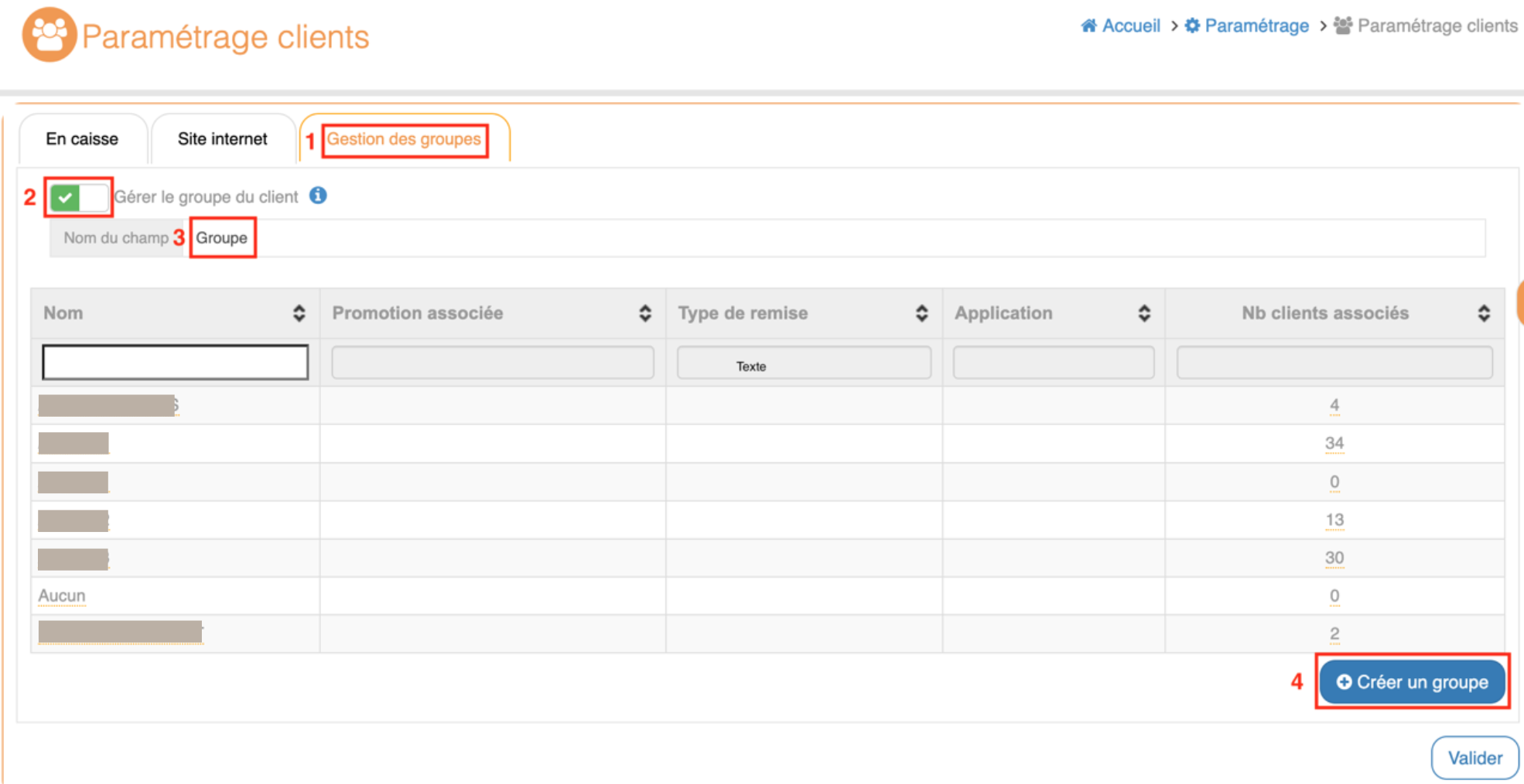Screen dimensions: 1524x784
Task: Click the gear icon next to Paramétrage
Action: pos(1192,26)
